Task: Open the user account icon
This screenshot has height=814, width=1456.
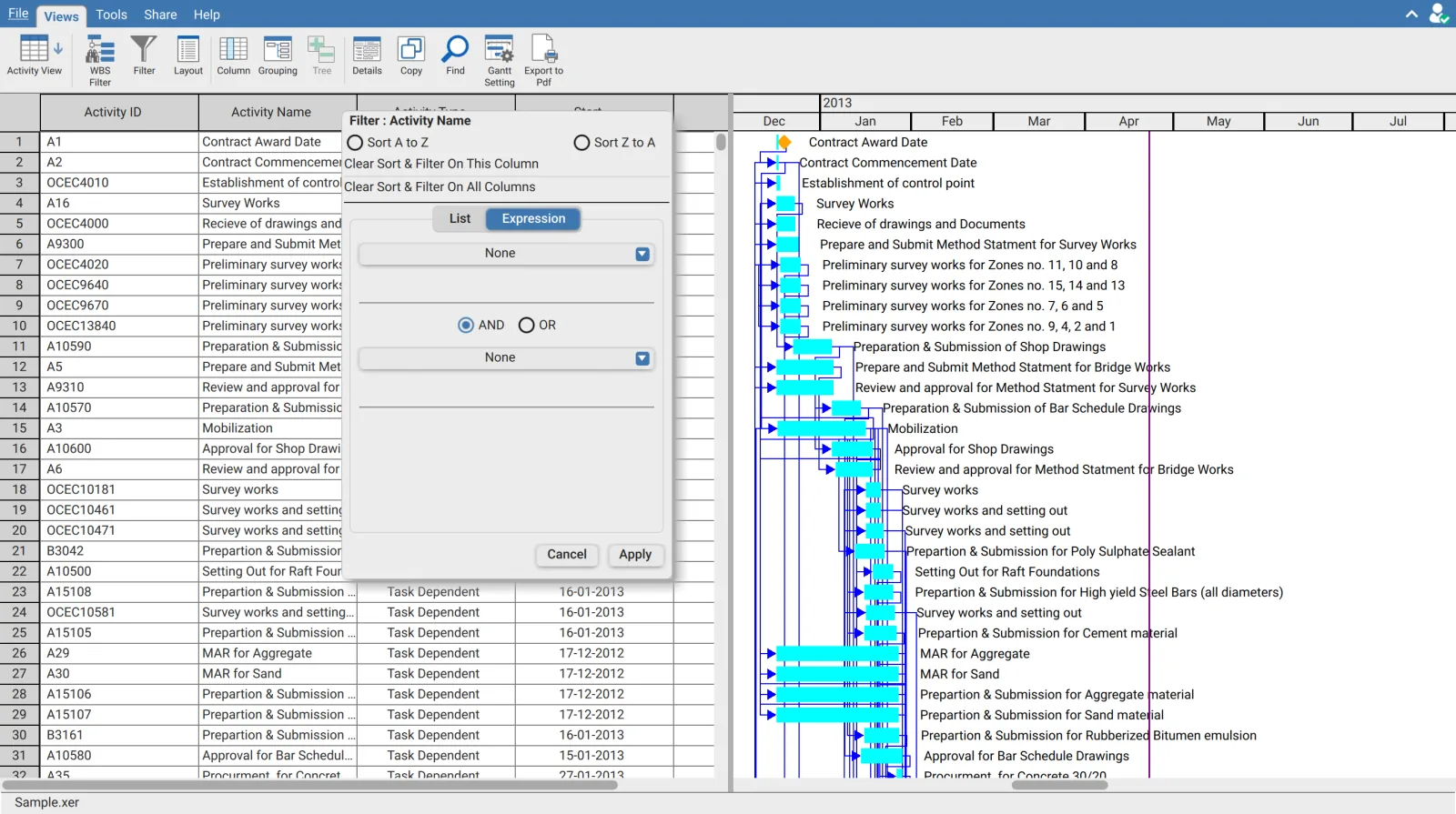Action: (x=1438, y=14)
